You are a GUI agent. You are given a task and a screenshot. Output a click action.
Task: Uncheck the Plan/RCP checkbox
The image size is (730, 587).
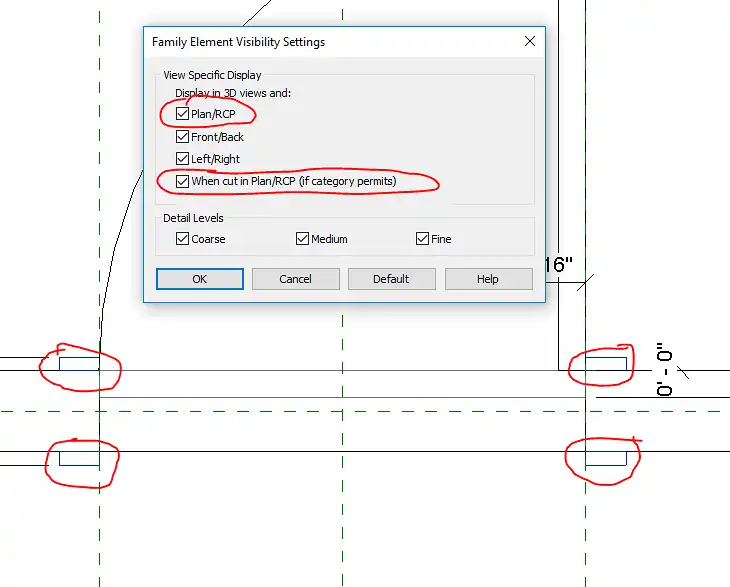[182, 115]
